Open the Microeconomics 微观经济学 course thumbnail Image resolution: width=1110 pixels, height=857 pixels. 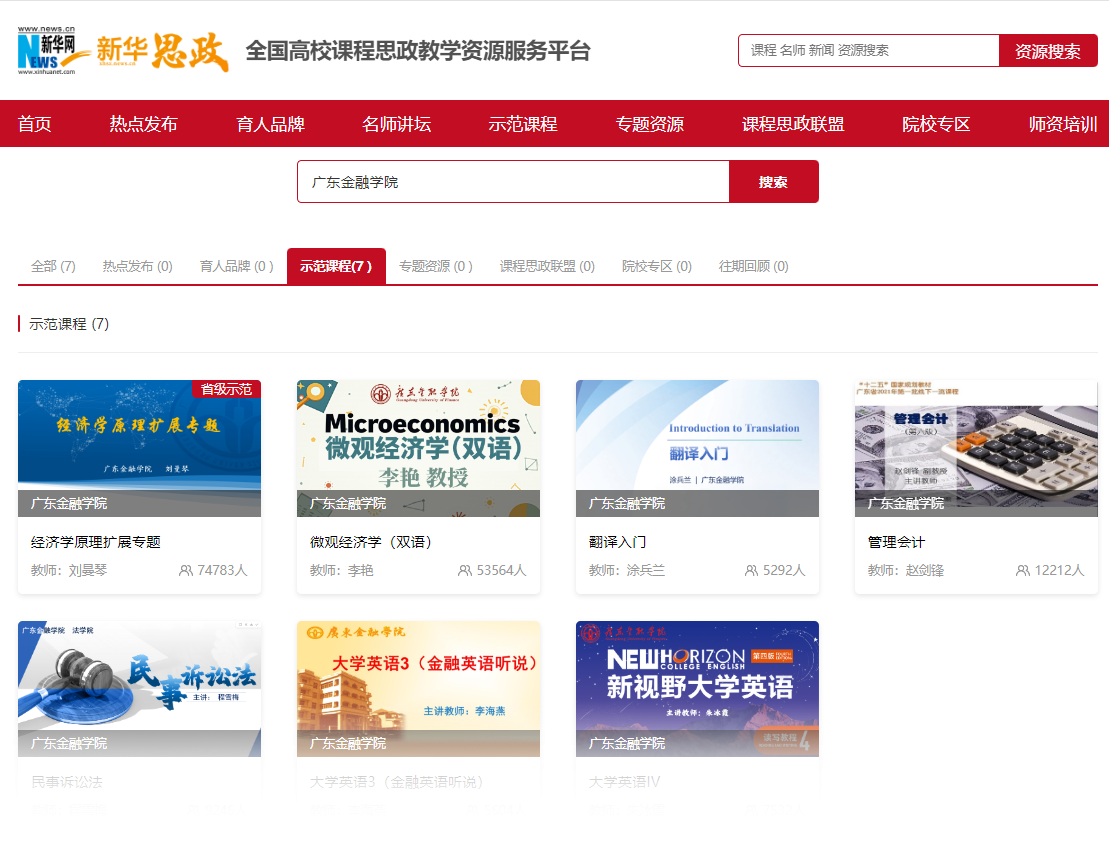click(x=418, y=449)
